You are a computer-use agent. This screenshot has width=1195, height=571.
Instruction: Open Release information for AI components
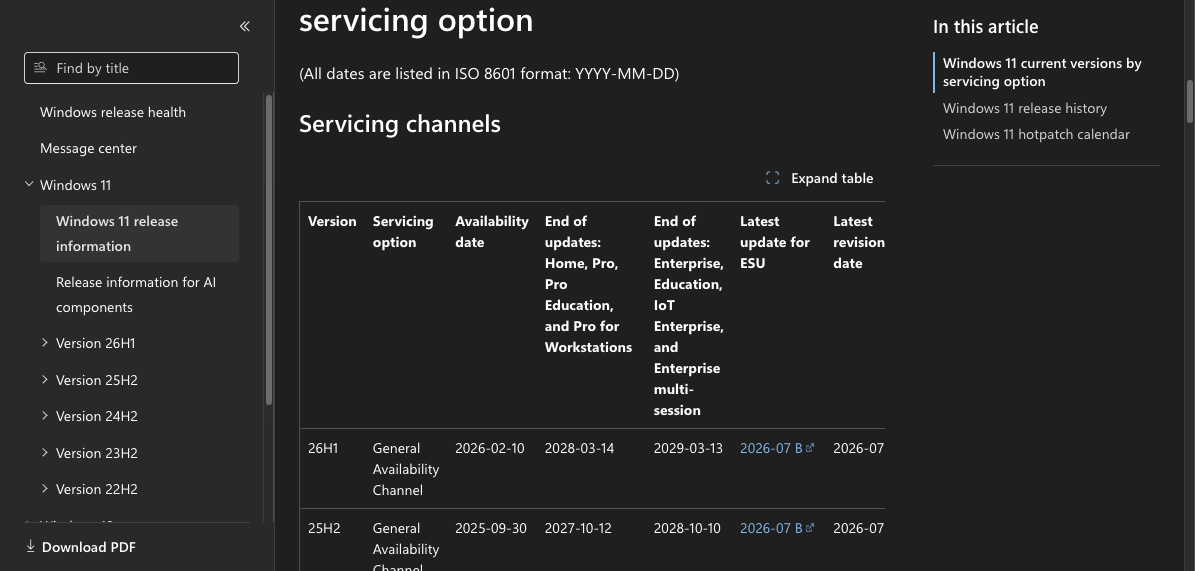point(136,294)
